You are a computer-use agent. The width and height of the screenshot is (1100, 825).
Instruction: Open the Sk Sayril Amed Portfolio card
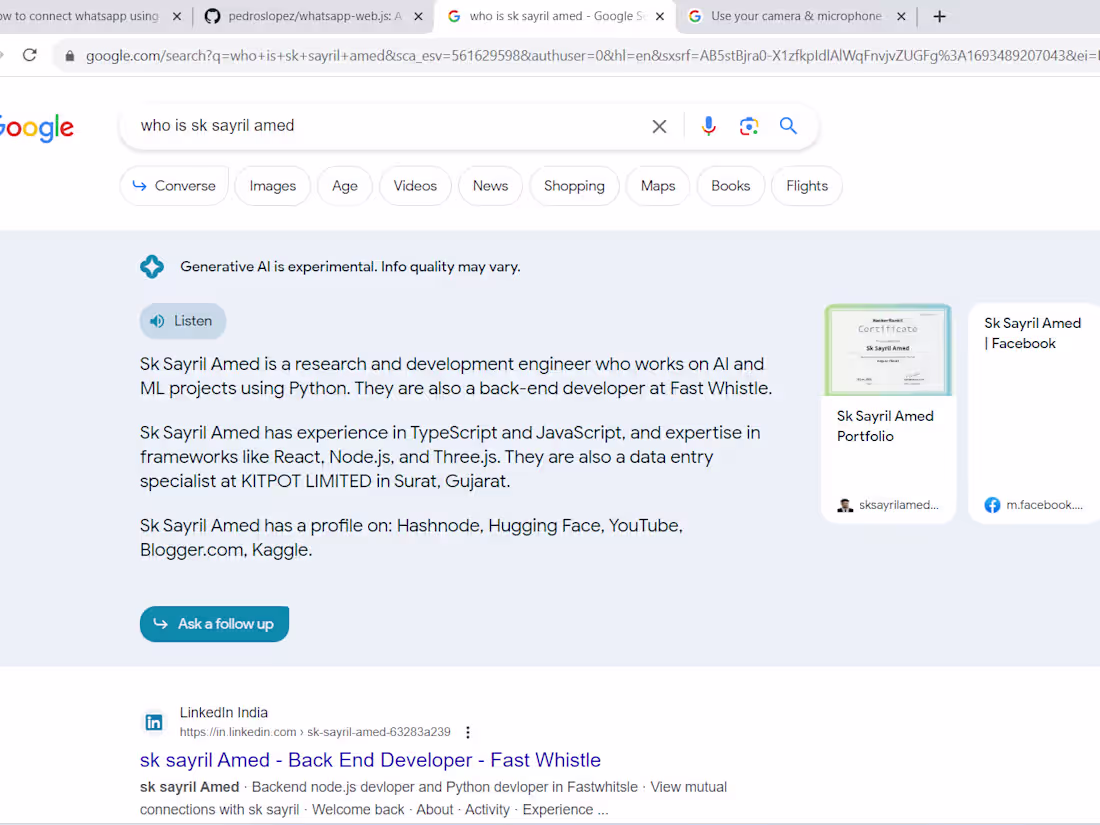(888, 413)
